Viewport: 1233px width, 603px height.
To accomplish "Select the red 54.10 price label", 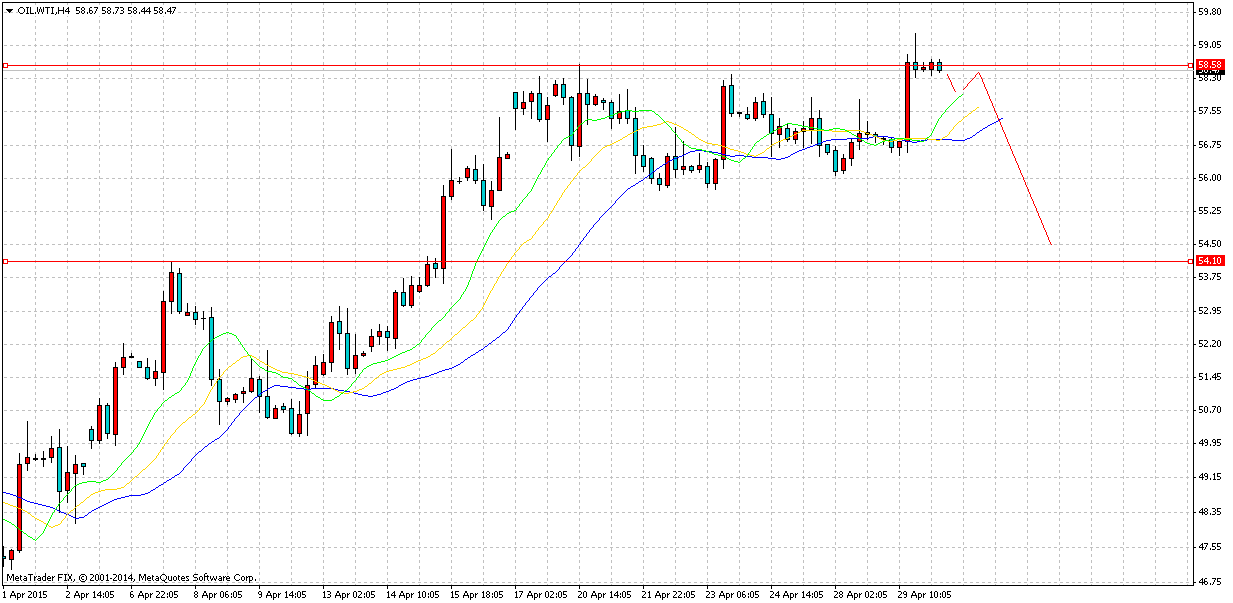I will point(1209,261).
